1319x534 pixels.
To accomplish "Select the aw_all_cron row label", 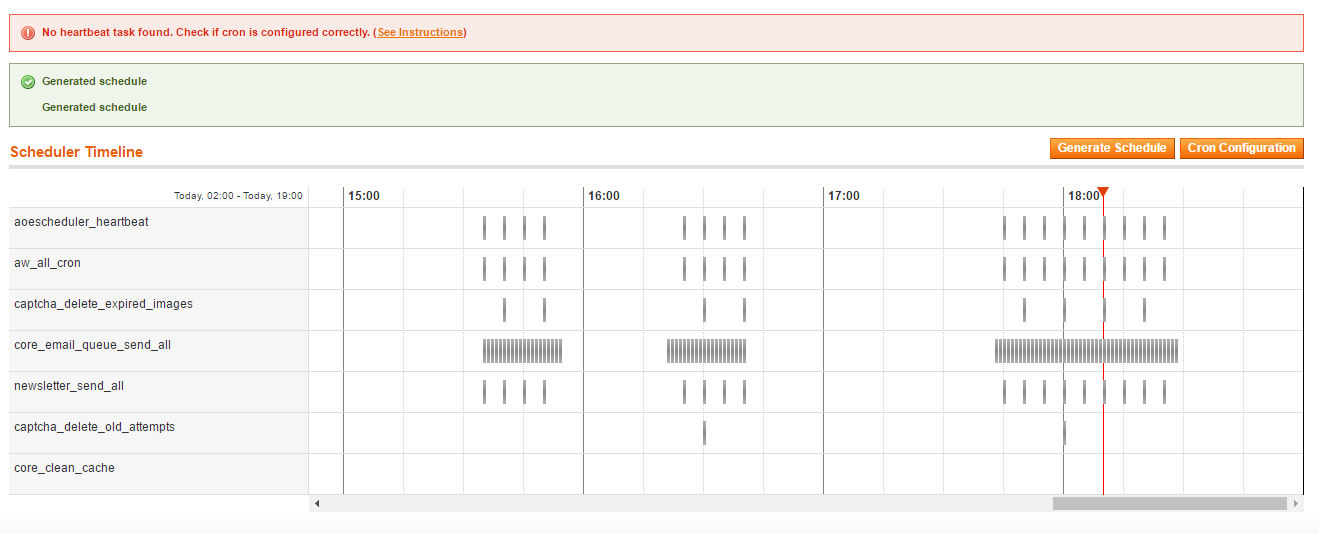I will [x=47, y=263].
